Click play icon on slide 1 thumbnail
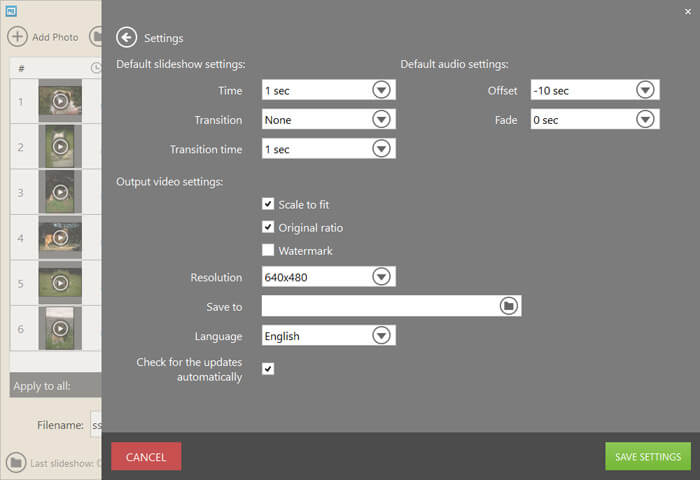This screenshot has height=480, width=700. pyautogui.click(x=60, y=101)
